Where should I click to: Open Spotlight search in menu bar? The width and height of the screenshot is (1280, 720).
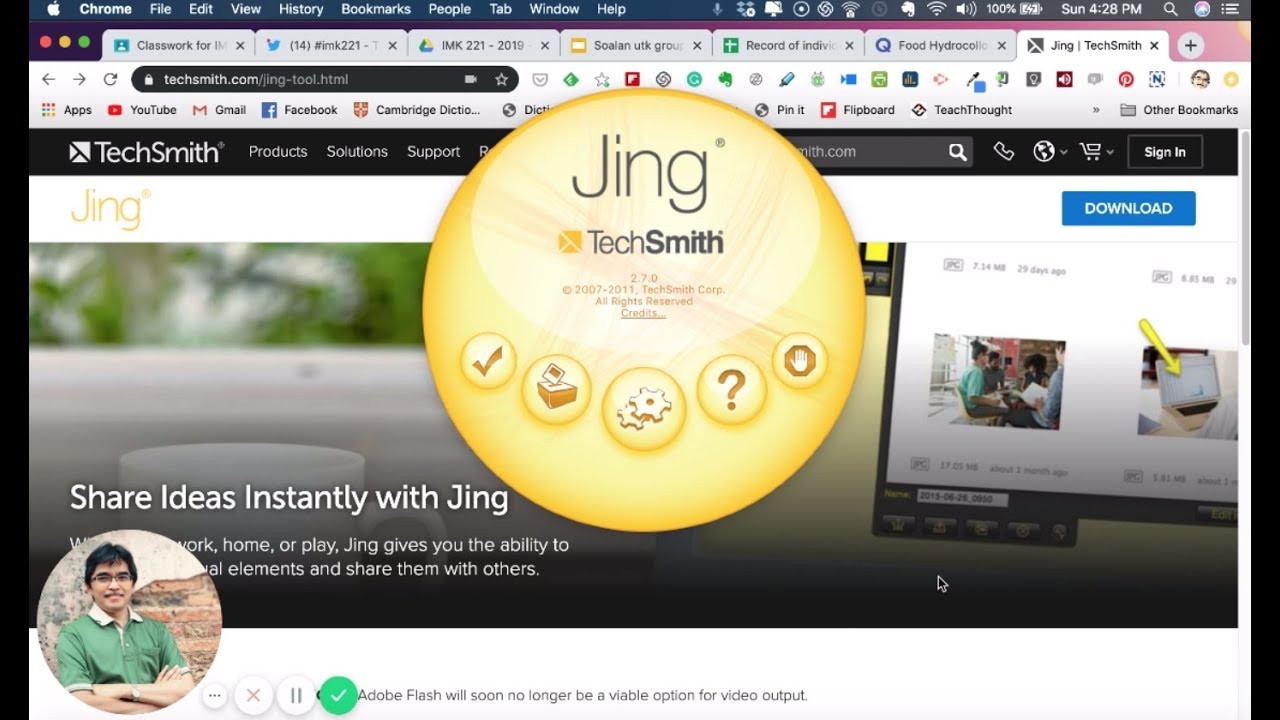coord(1170,9)
